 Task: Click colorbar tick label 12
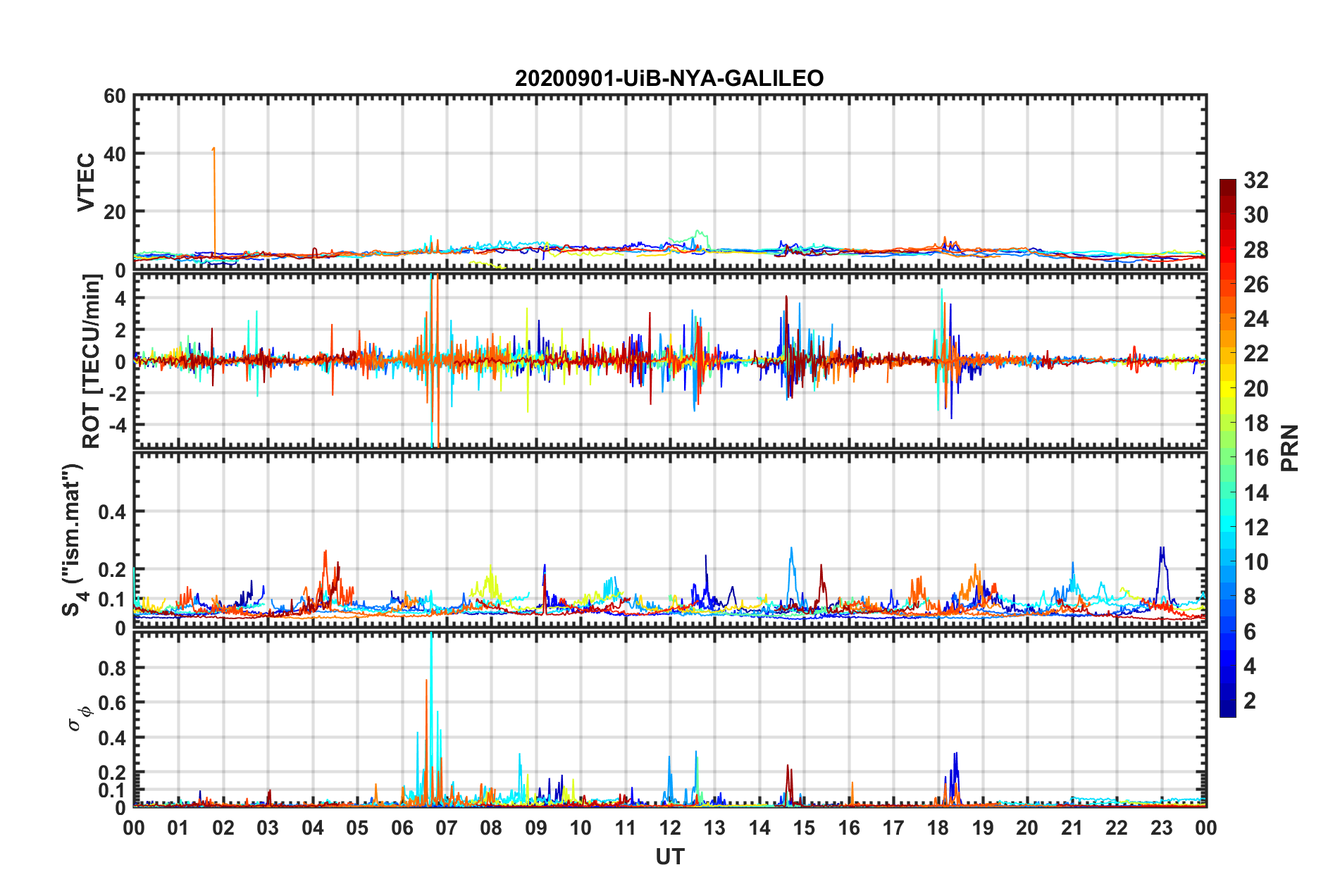[x=1256, y=528]
